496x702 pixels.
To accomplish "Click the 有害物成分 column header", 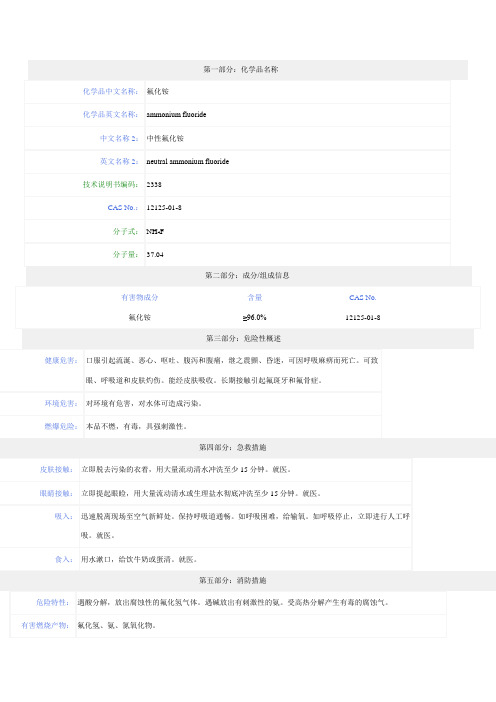I will (x=140, y=297).
